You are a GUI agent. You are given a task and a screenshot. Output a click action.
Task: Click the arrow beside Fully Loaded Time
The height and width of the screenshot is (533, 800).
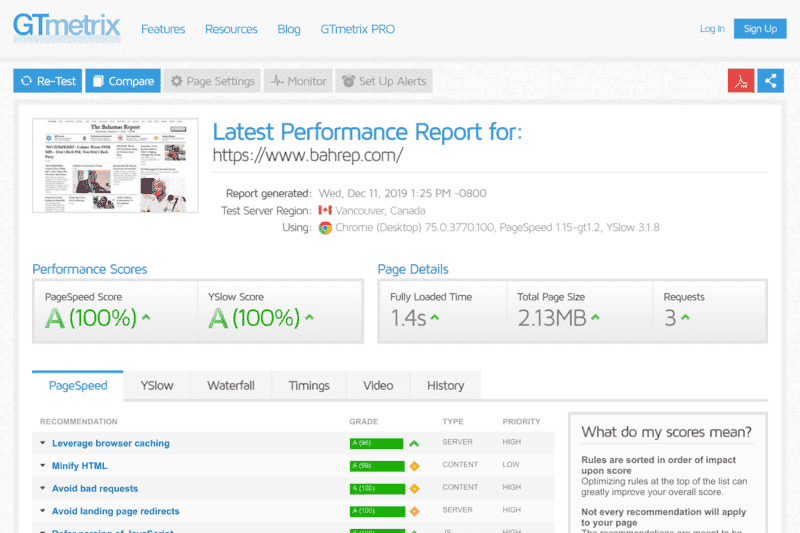[435, 317]
